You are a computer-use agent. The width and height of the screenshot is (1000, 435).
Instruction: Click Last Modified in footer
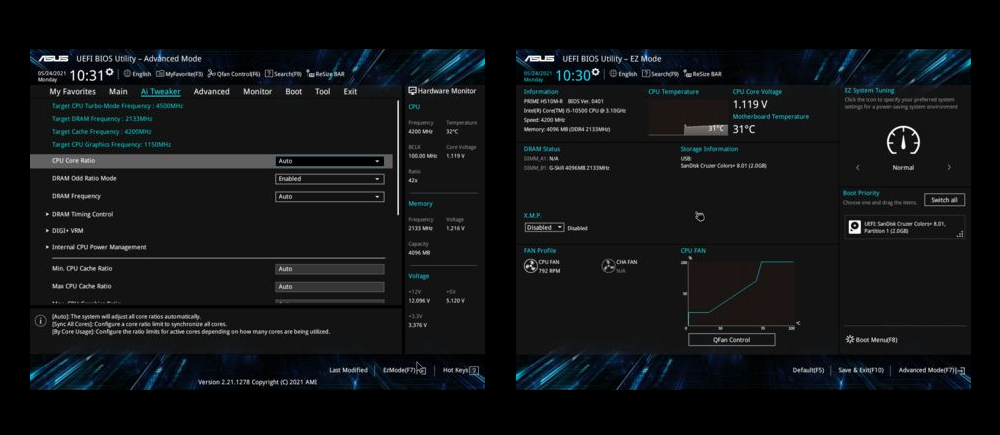(x=348, y=370)
